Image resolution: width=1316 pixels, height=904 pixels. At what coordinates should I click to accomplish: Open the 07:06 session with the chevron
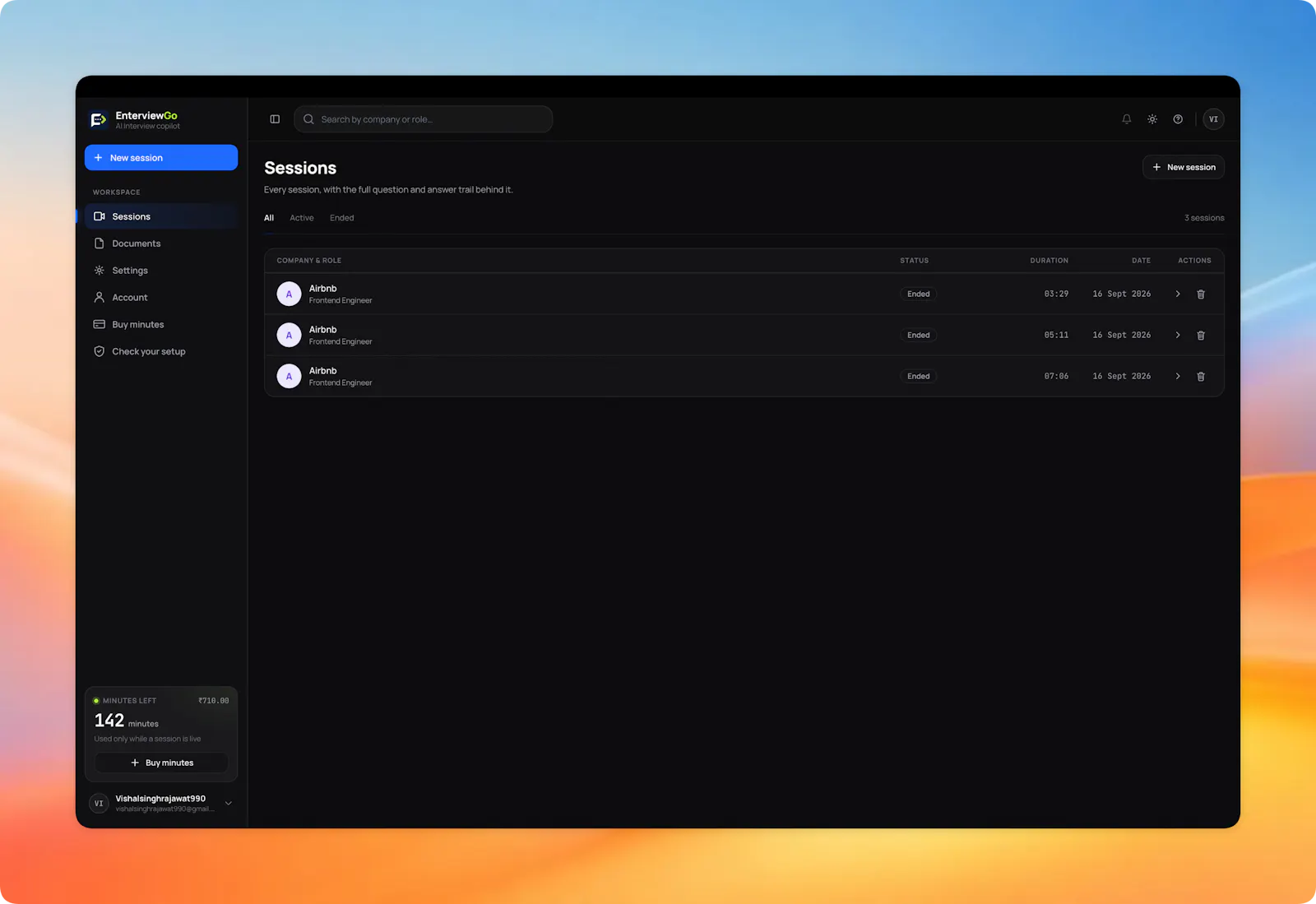pyautogui.click(x=1178, y=376)
